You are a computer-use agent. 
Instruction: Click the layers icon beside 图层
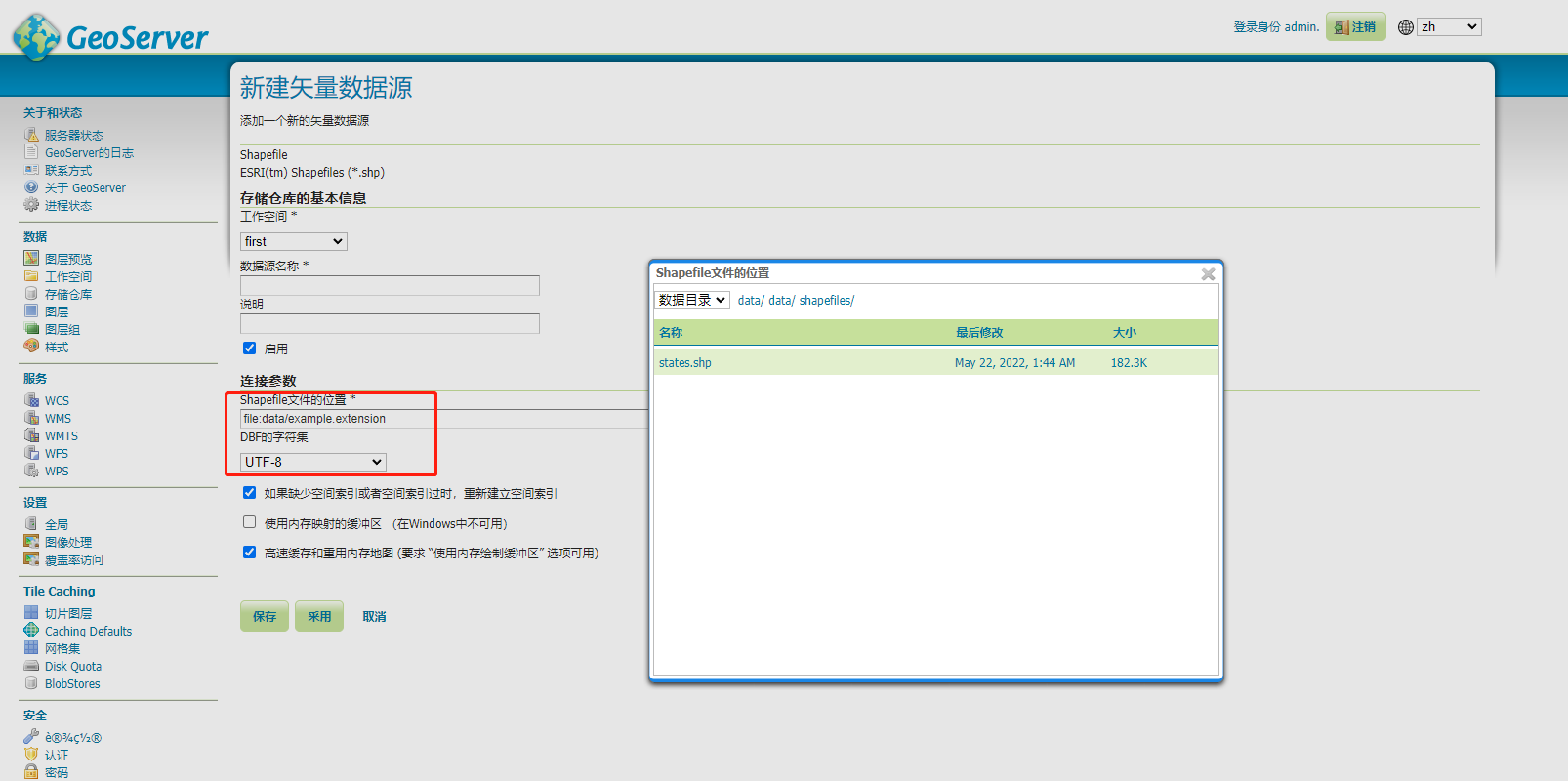tap(31, 311)
